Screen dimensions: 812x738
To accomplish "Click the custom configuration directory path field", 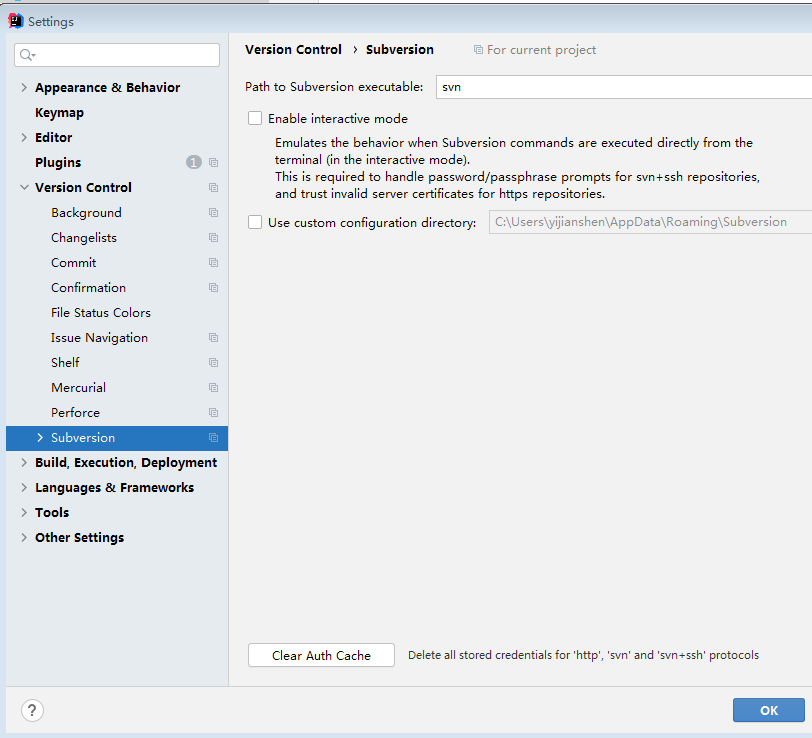I will (x=650, y=222).
